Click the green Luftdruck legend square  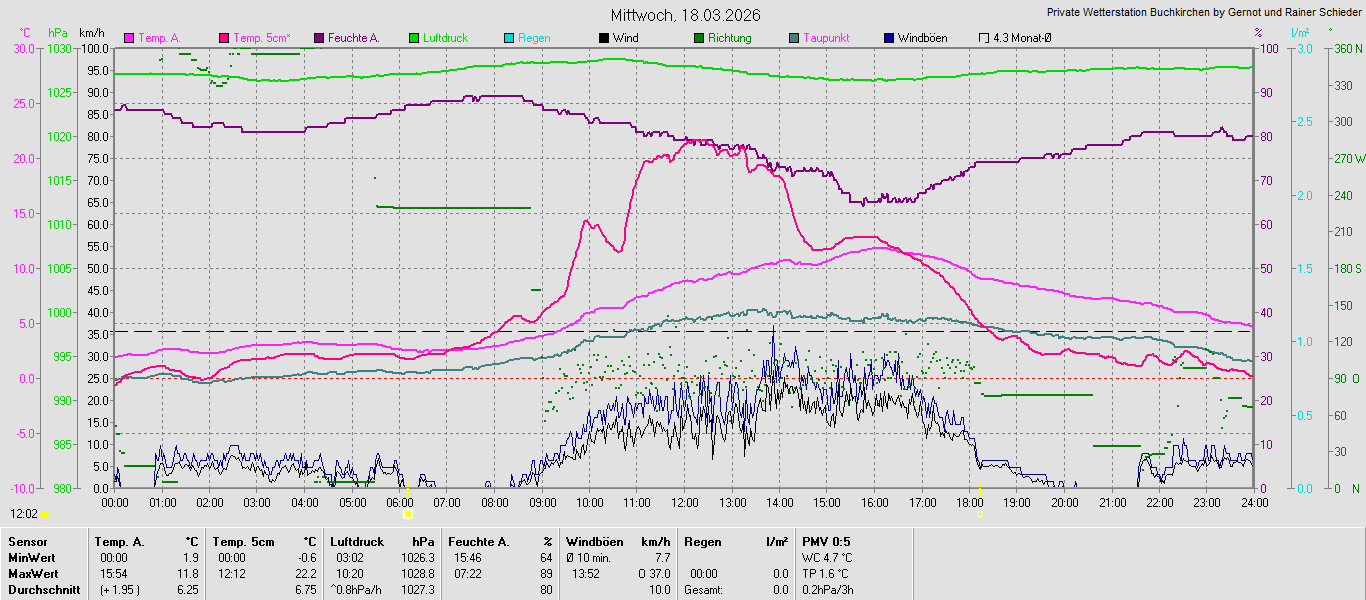[x=414, y=38]
